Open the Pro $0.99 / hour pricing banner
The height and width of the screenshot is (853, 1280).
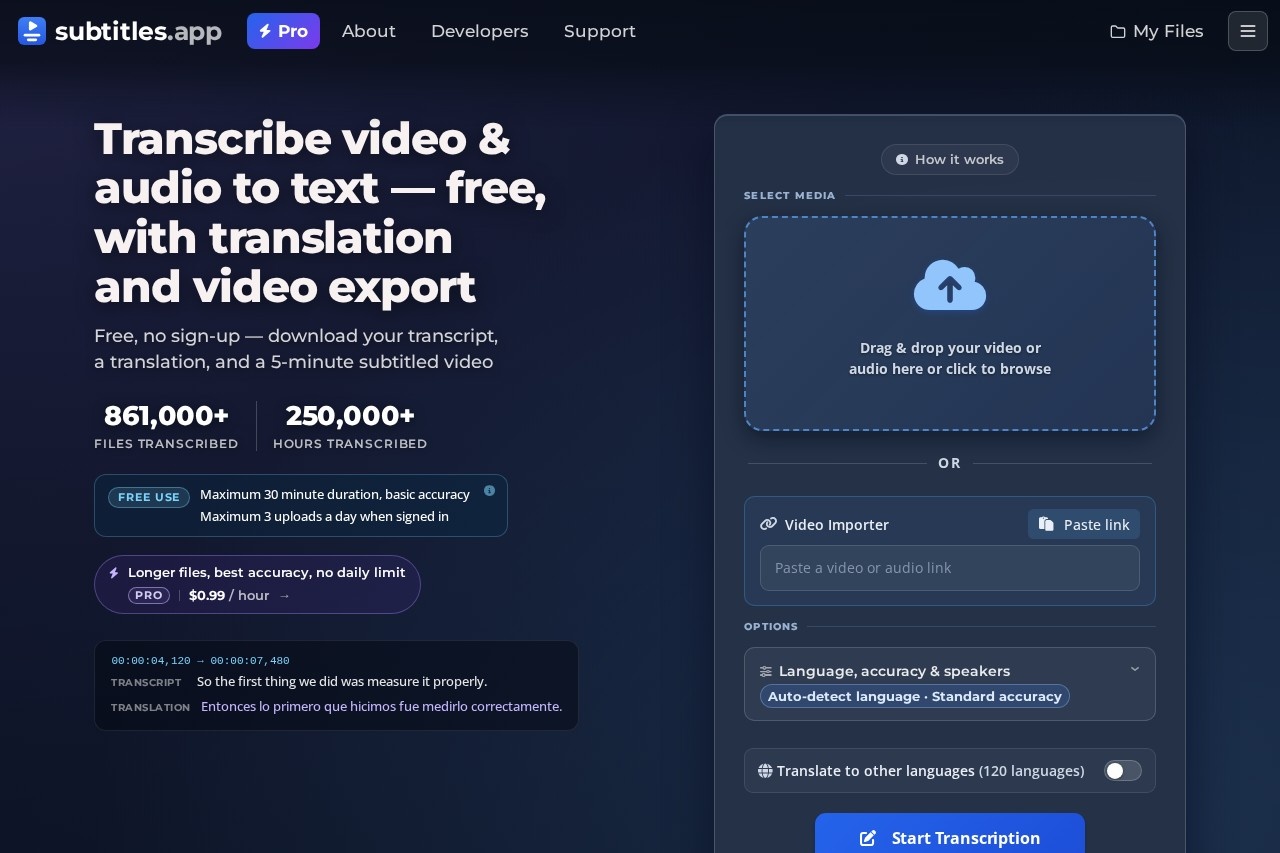pyautogui.click(x=257, y=584)
